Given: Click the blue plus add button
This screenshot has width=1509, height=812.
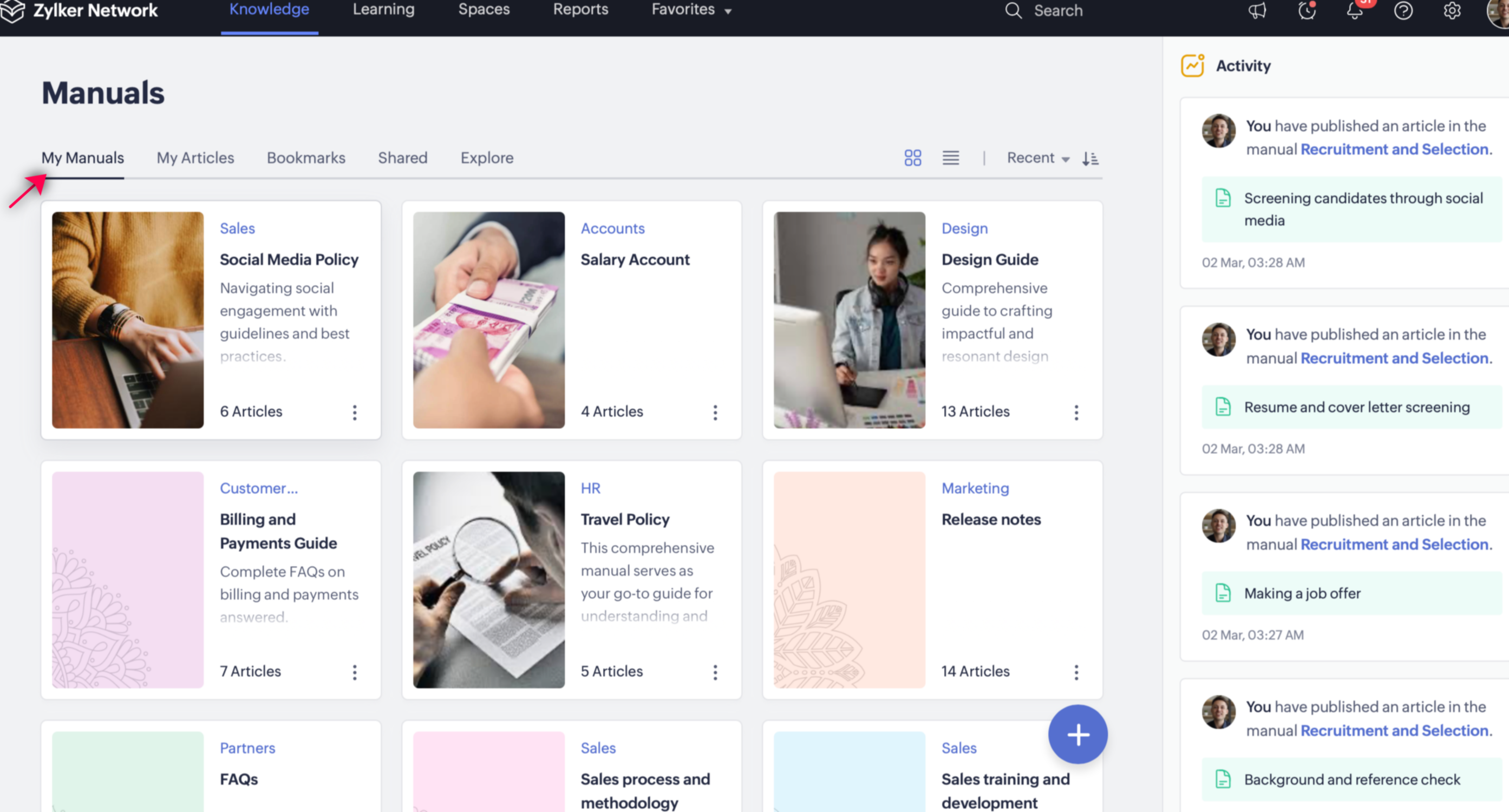Looking at the screenshot, I should coord(1077,734).
